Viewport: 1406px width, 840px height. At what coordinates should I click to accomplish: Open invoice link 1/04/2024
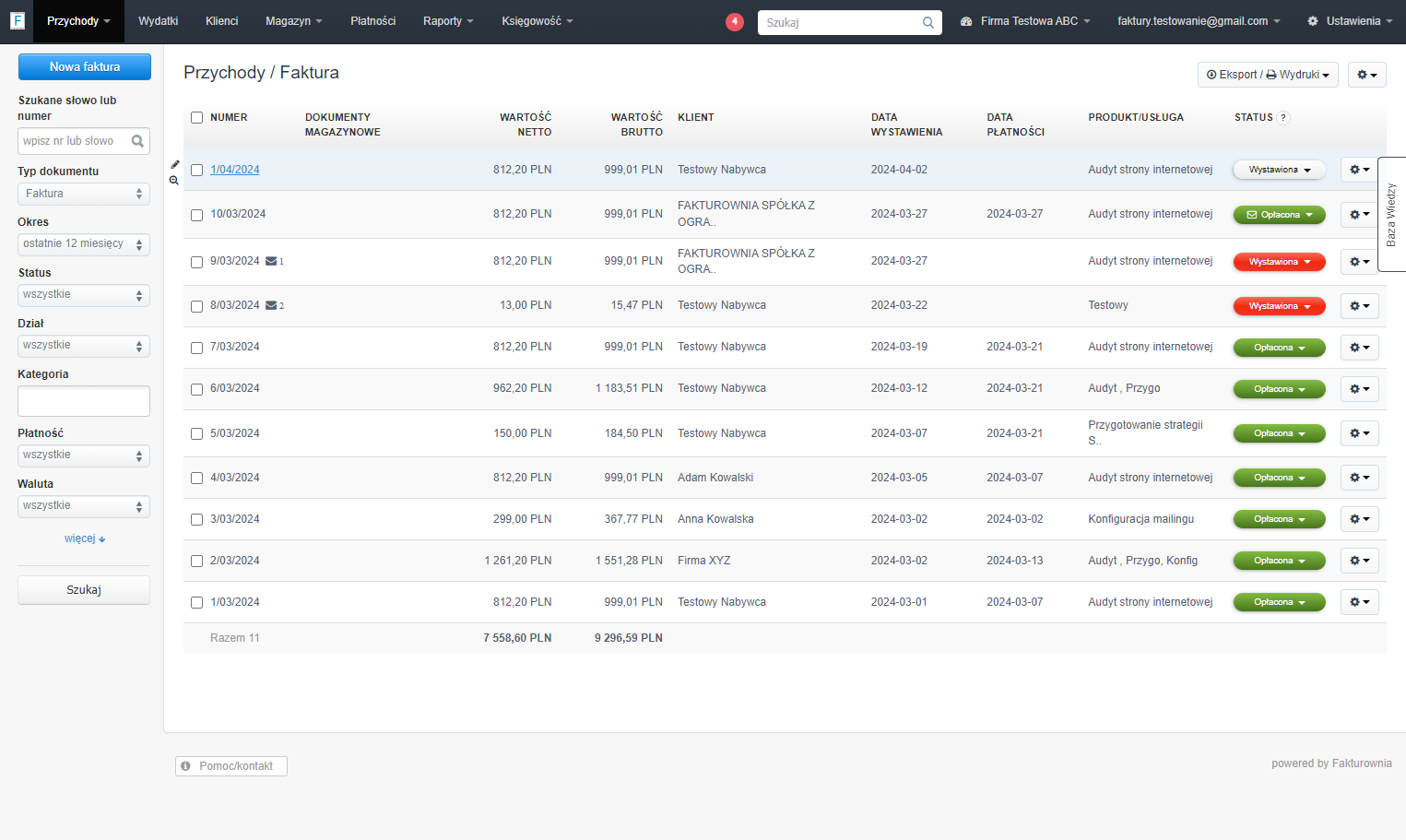click(x=235, y=170)
